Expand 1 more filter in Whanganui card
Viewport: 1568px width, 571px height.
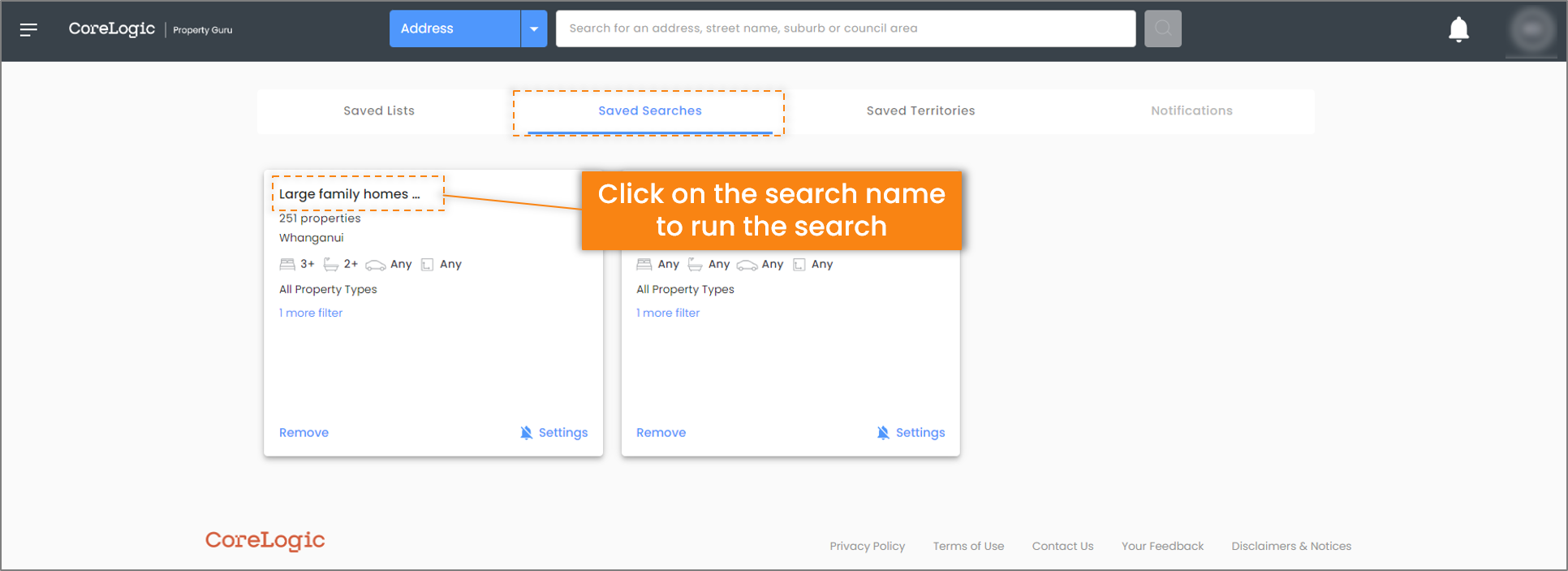tap(311, 313)
